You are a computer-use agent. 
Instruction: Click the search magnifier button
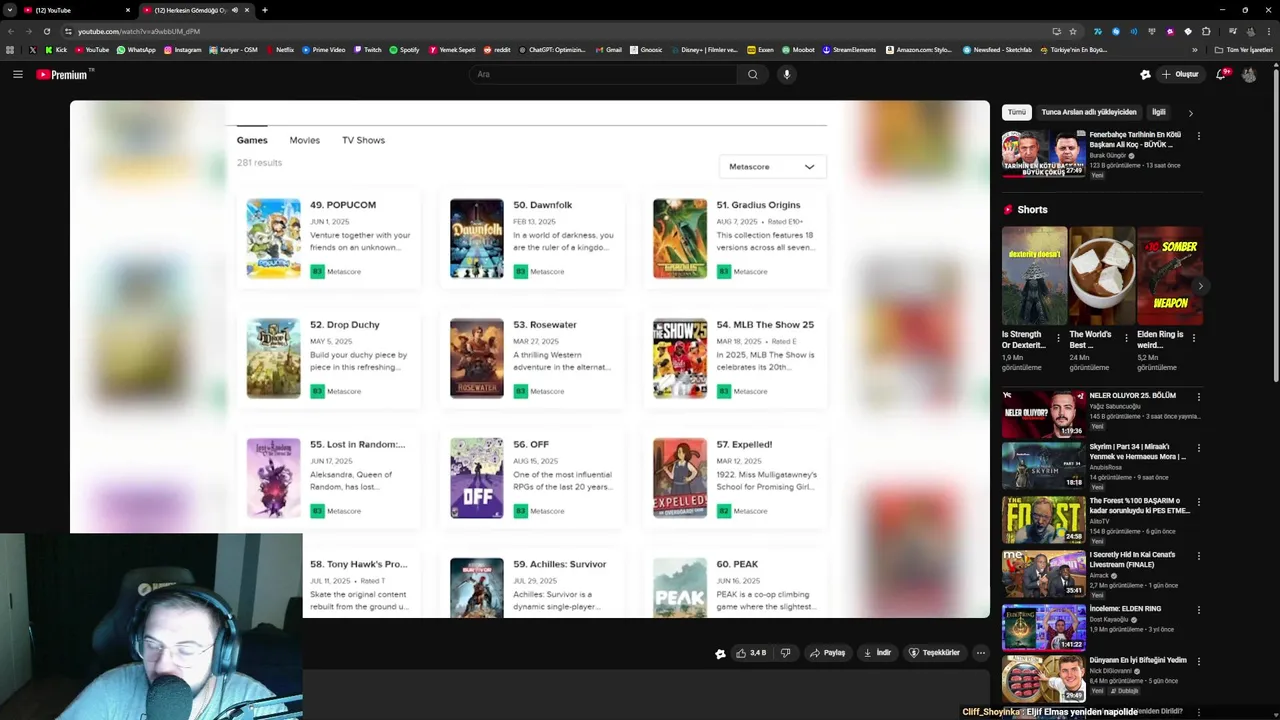click(753, 74)
